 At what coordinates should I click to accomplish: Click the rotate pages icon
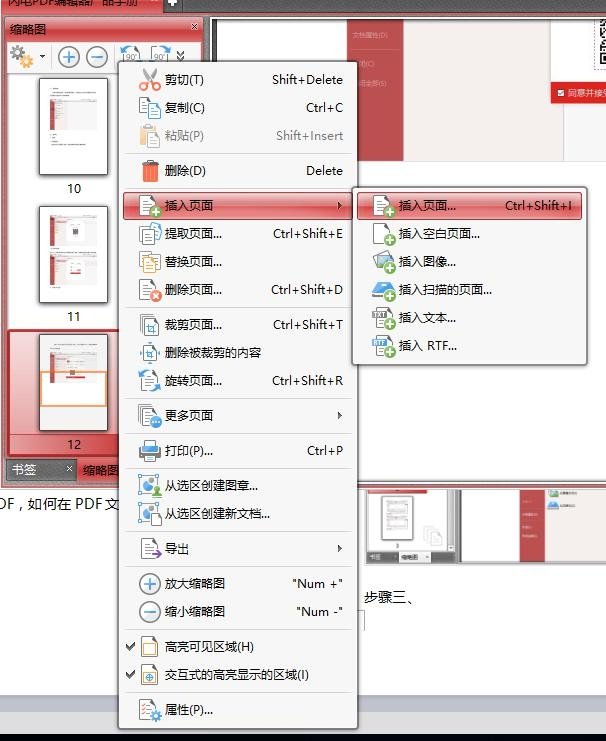point(150,380)
